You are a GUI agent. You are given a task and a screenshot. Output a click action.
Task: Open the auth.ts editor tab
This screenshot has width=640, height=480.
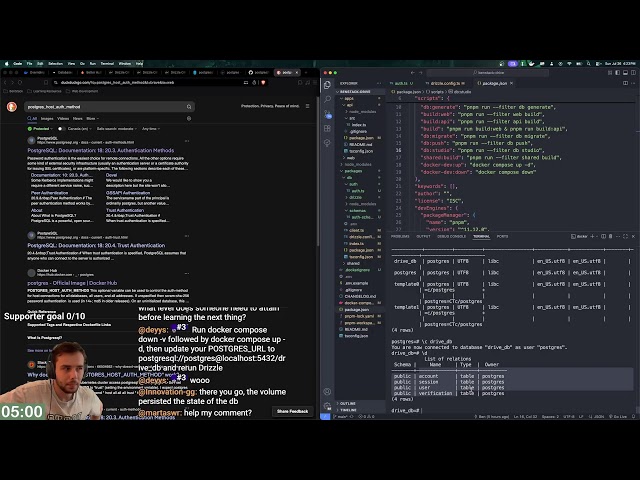coord(402,83)
